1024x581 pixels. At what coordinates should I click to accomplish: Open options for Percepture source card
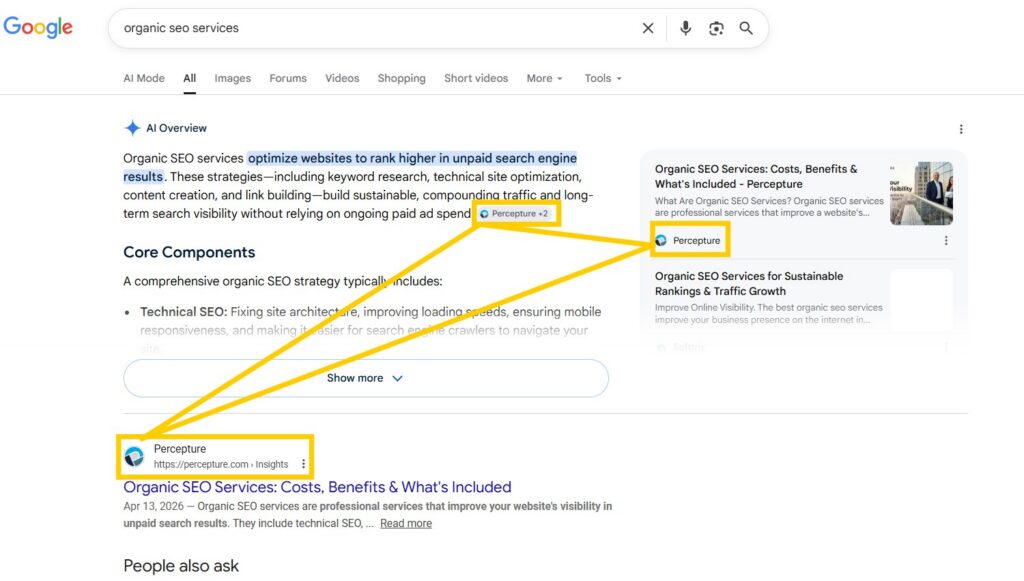(946, 241)
